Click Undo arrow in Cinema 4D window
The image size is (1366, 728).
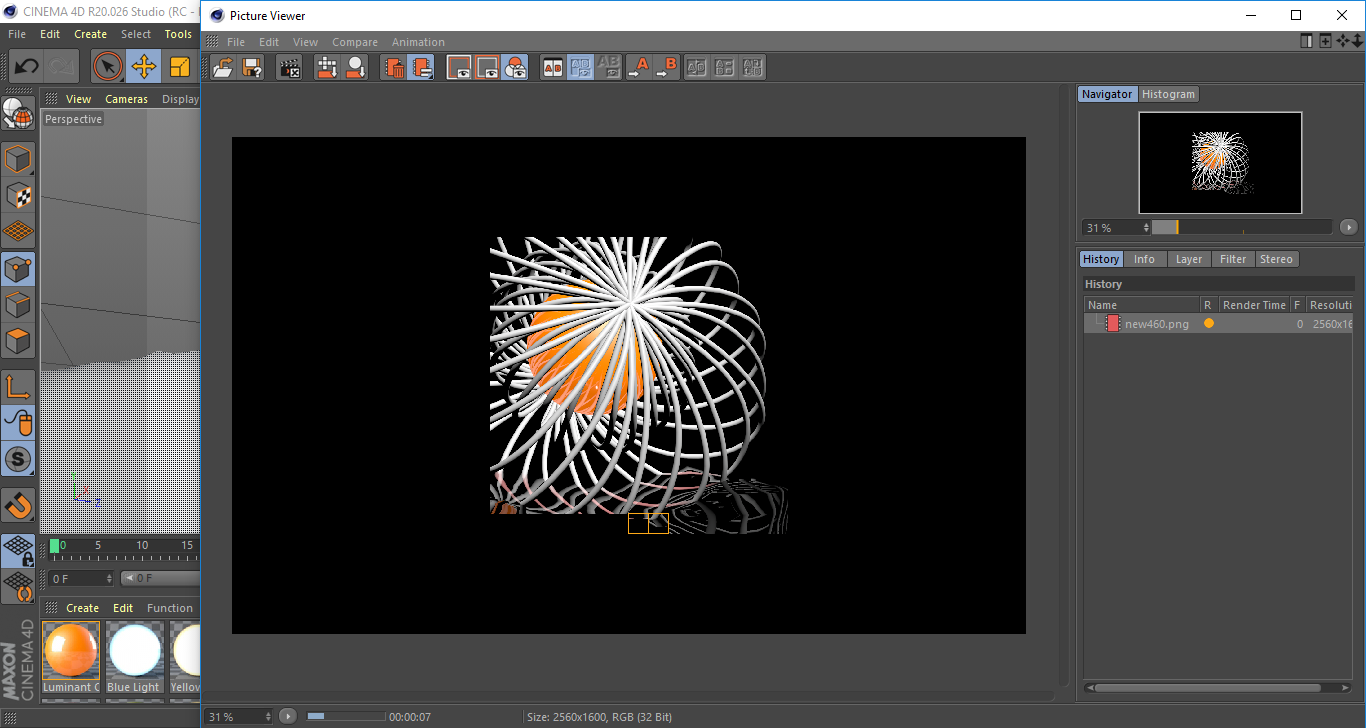(26, 67)
